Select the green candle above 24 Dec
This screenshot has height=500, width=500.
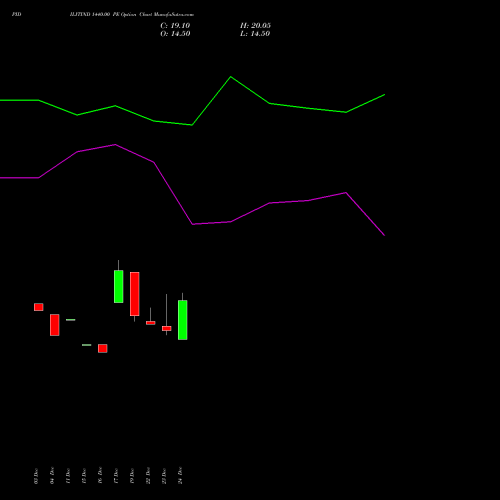click(183, 320)
